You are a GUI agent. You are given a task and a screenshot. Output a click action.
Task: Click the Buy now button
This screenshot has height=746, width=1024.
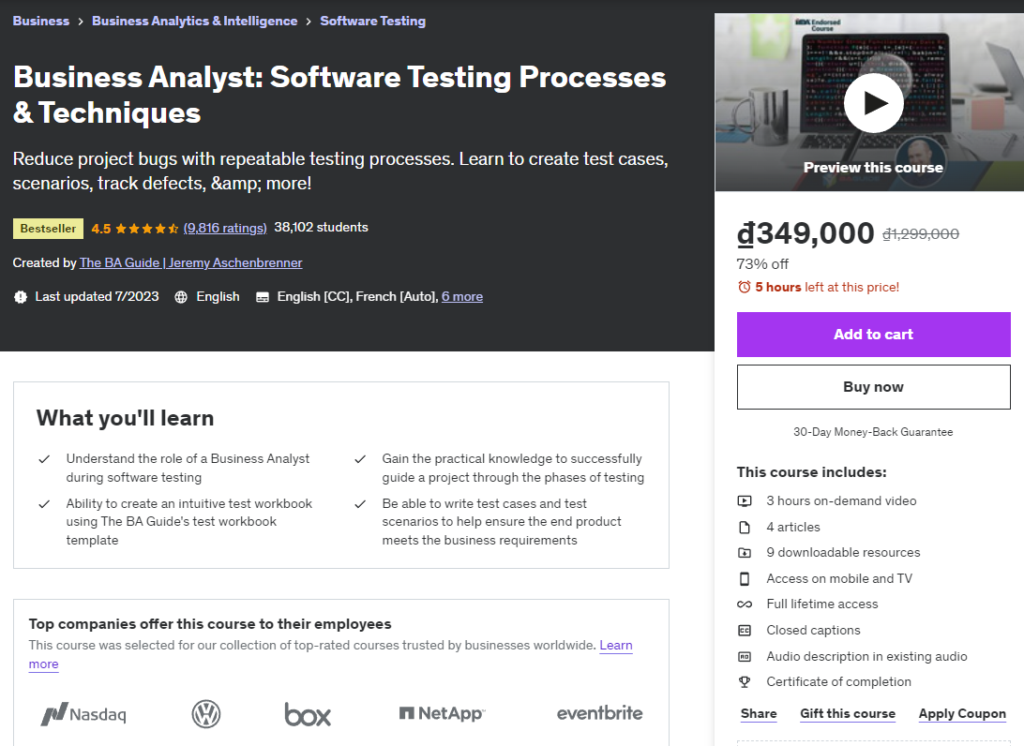pos(873,387)
